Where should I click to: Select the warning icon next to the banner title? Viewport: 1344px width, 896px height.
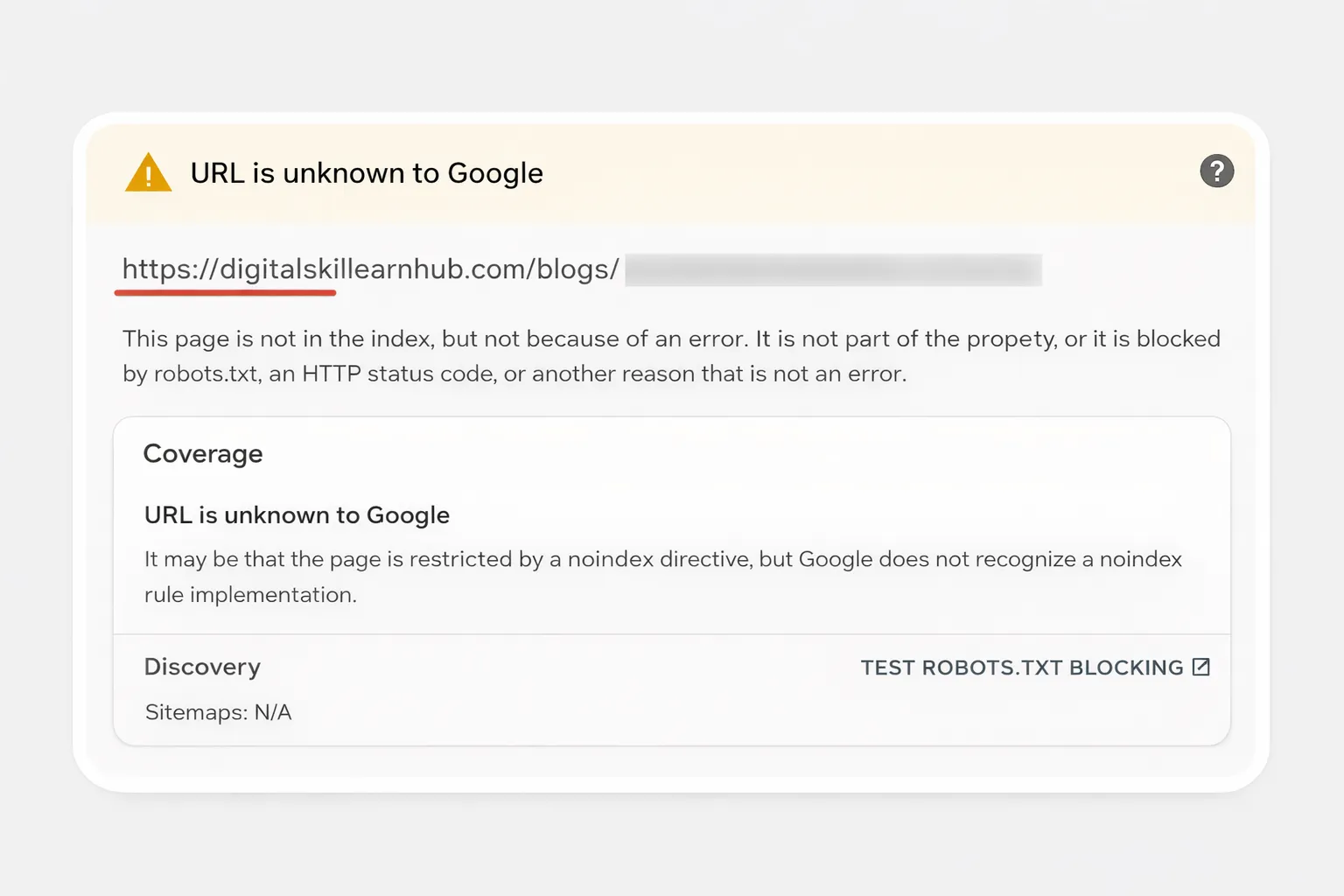(148, 172)
